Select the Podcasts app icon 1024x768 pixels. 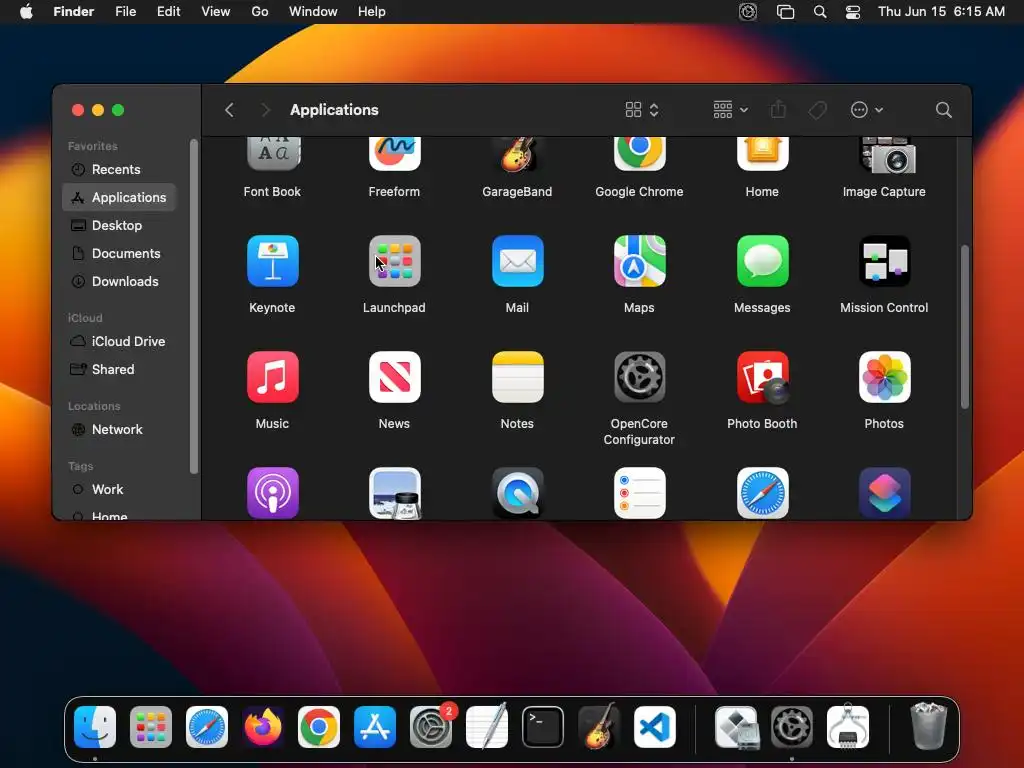coord(272,493)
